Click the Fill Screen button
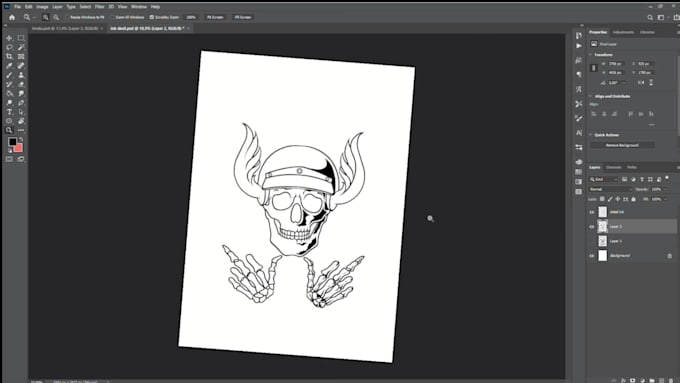The width and height of the screenshot is (680, 383). (x=243, y=17)
